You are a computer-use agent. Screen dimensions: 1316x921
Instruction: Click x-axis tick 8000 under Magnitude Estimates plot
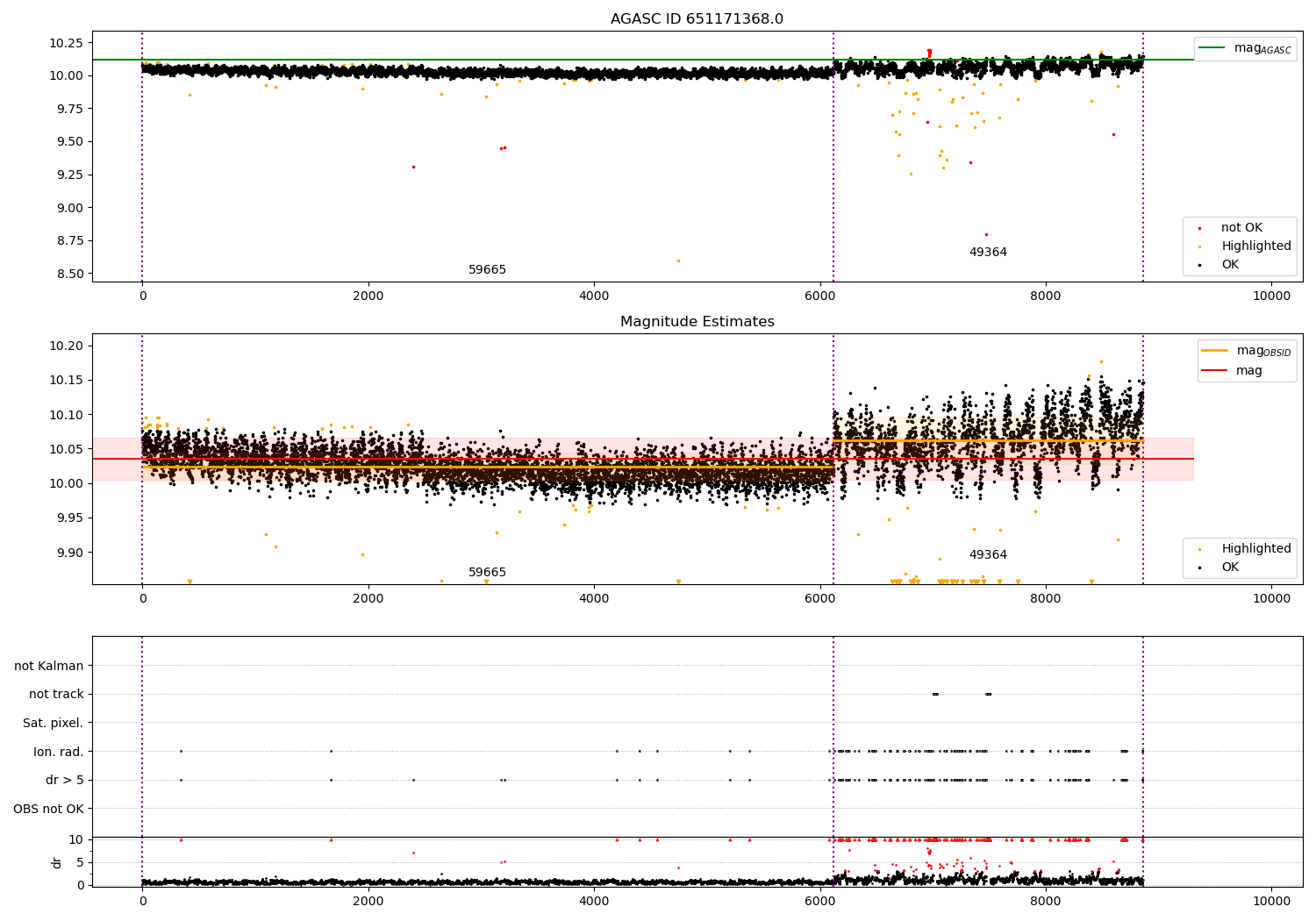(x=1046, y=599)
